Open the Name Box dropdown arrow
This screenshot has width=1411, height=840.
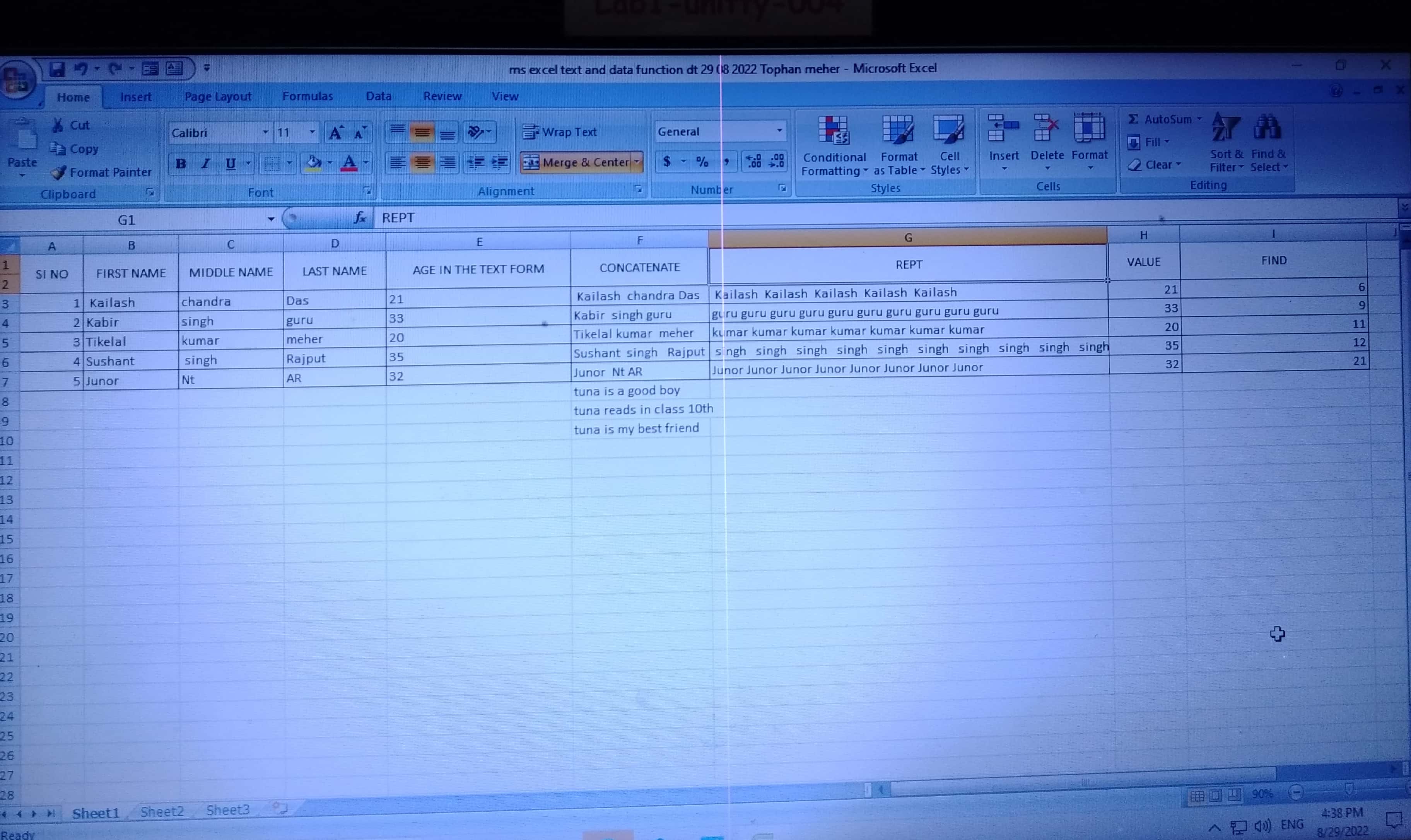point(270,219)
